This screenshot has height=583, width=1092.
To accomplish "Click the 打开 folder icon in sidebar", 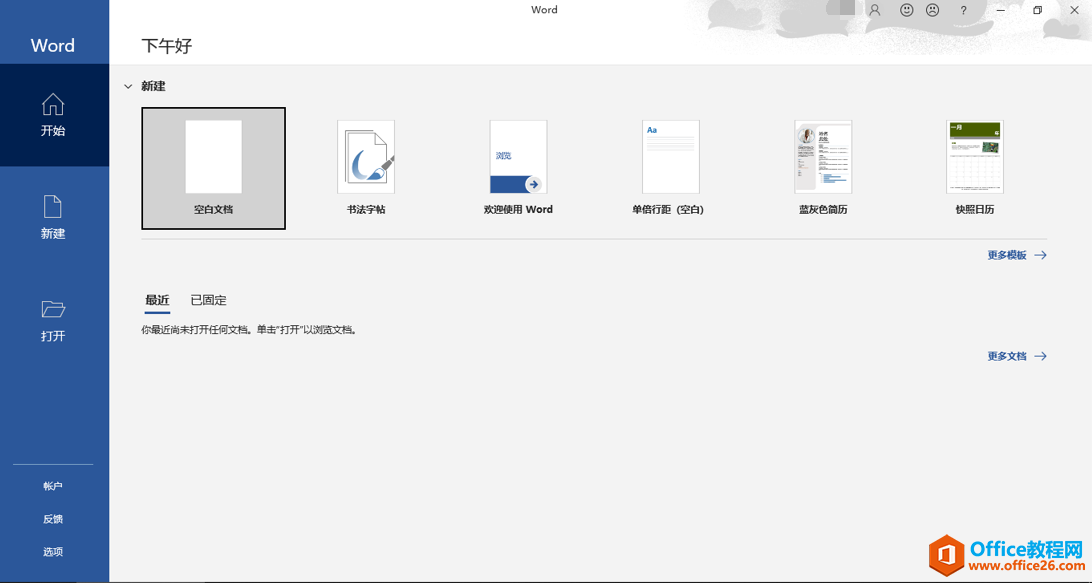I will (x=53, y=309).
